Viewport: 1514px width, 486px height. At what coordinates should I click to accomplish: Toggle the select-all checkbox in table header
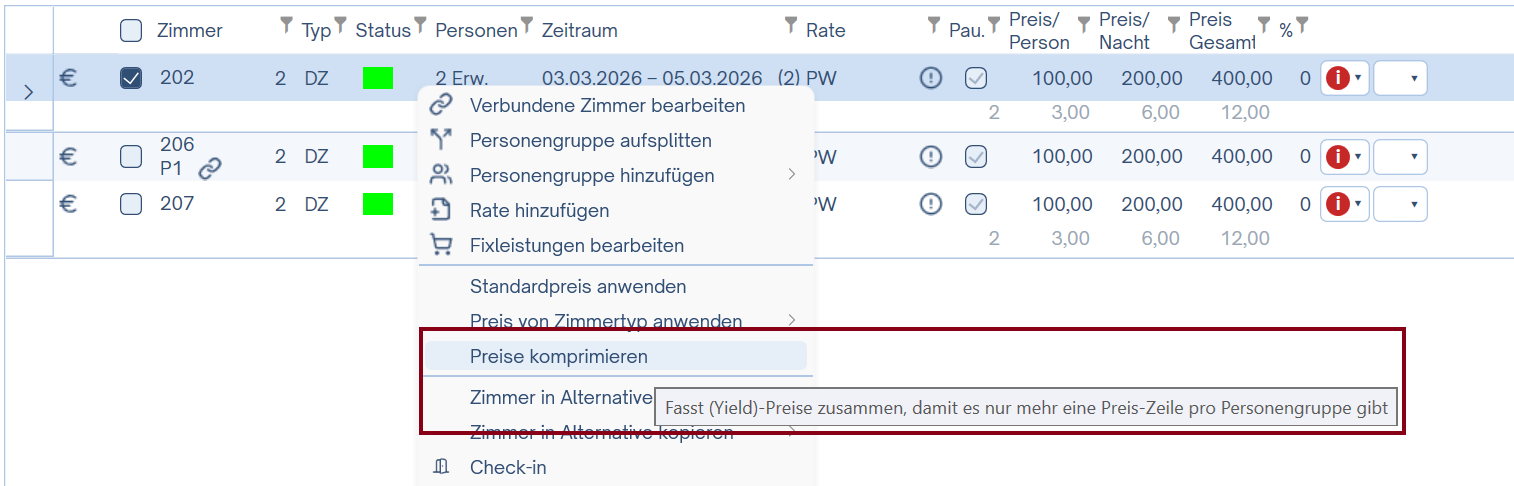pyautogui.click(x=131, y=31)
